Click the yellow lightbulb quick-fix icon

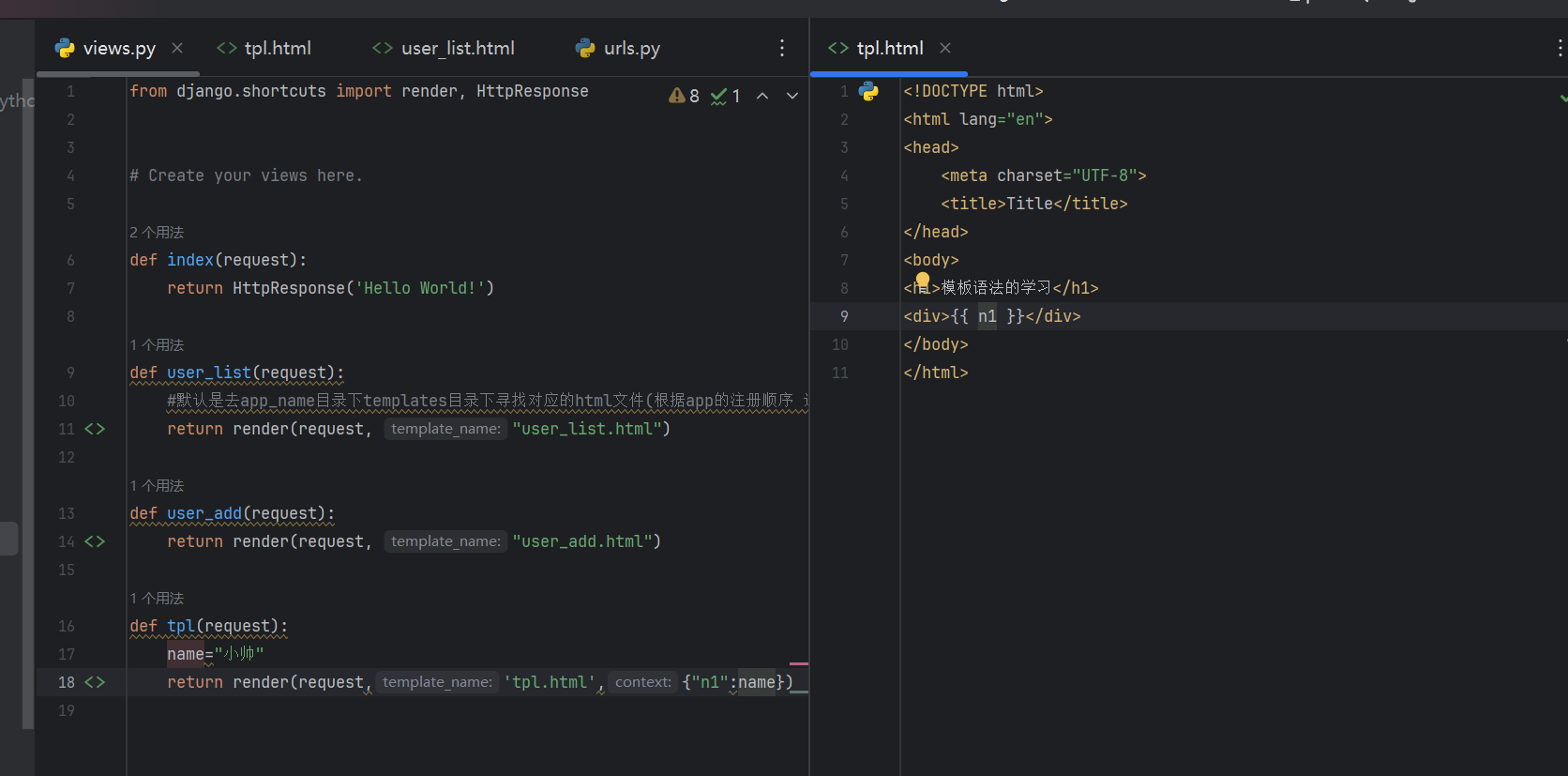click(x=923, y=280)
